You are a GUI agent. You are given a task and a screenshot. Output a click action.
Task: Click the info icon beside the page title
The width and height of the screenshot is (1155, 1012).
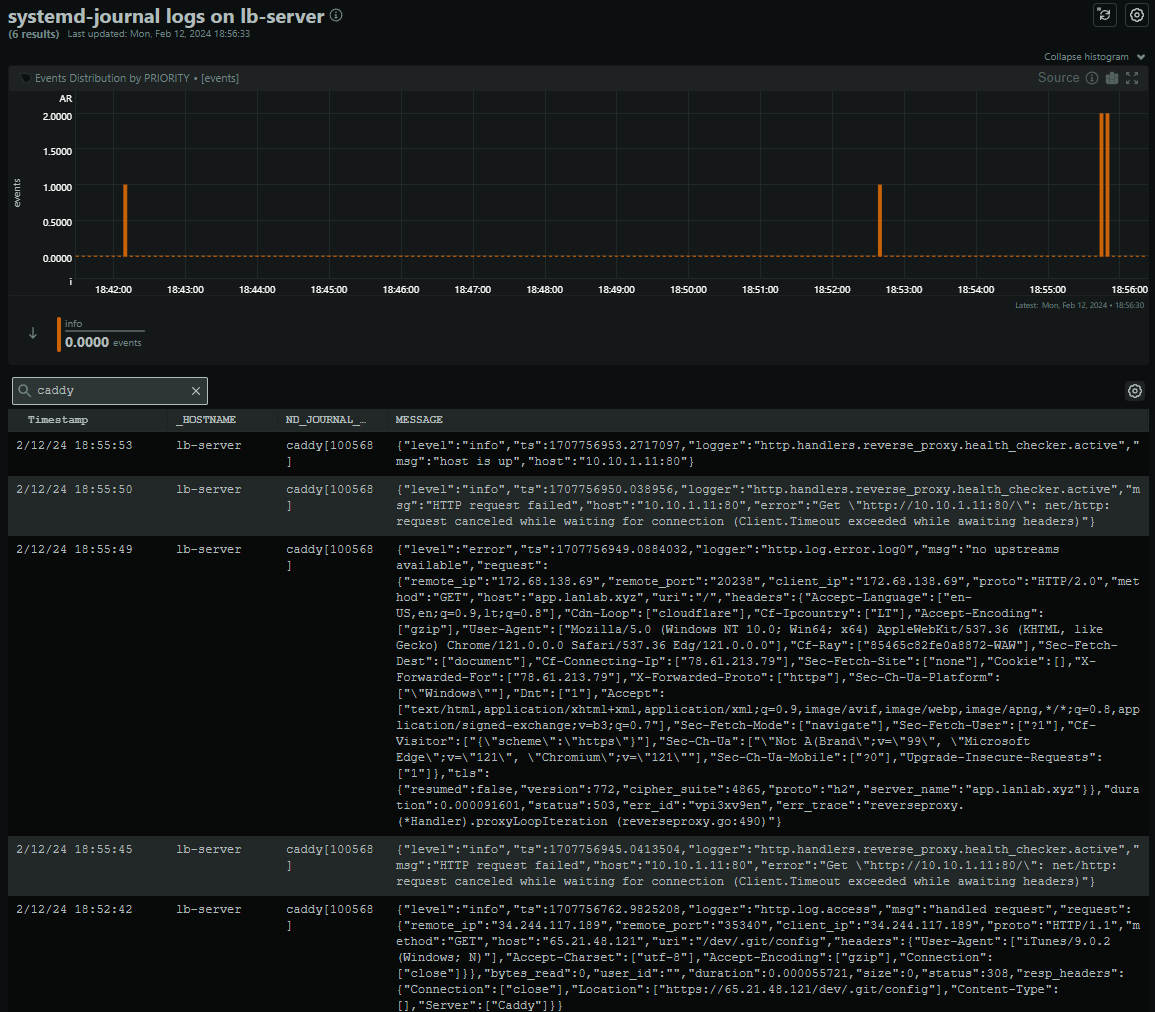336,15
